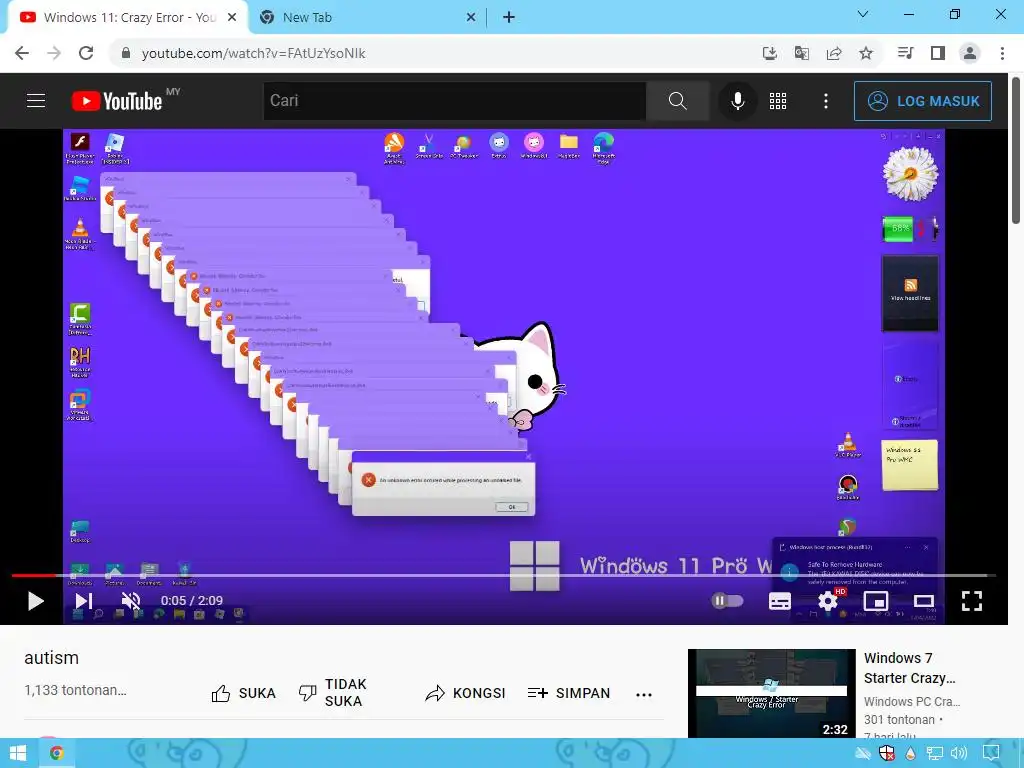
Task: Open the network tray icon
Action: pyautogui.click(x=935, y=754)
